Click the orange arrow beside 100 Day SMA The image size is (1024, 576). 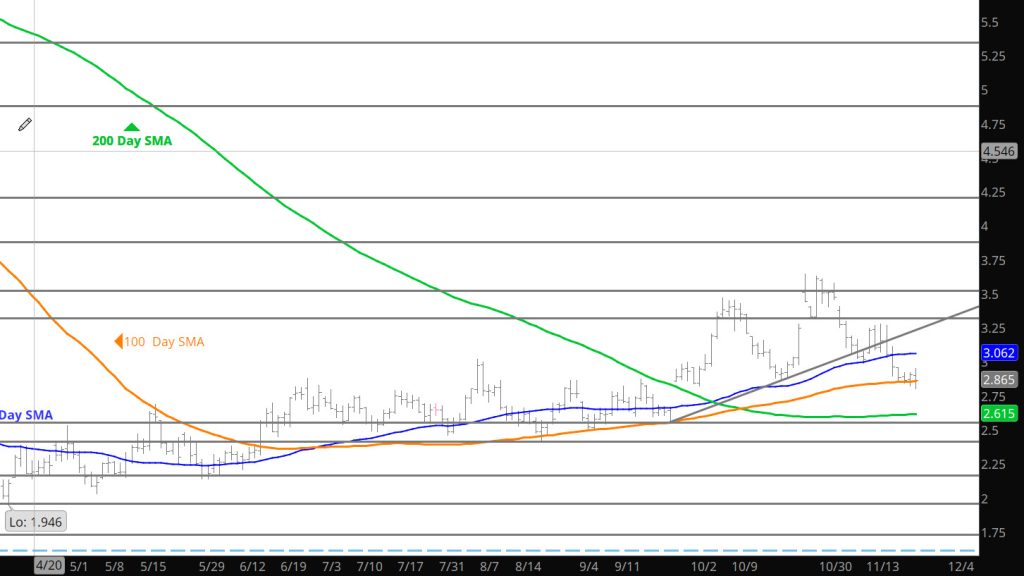click(x=118, y=342)
